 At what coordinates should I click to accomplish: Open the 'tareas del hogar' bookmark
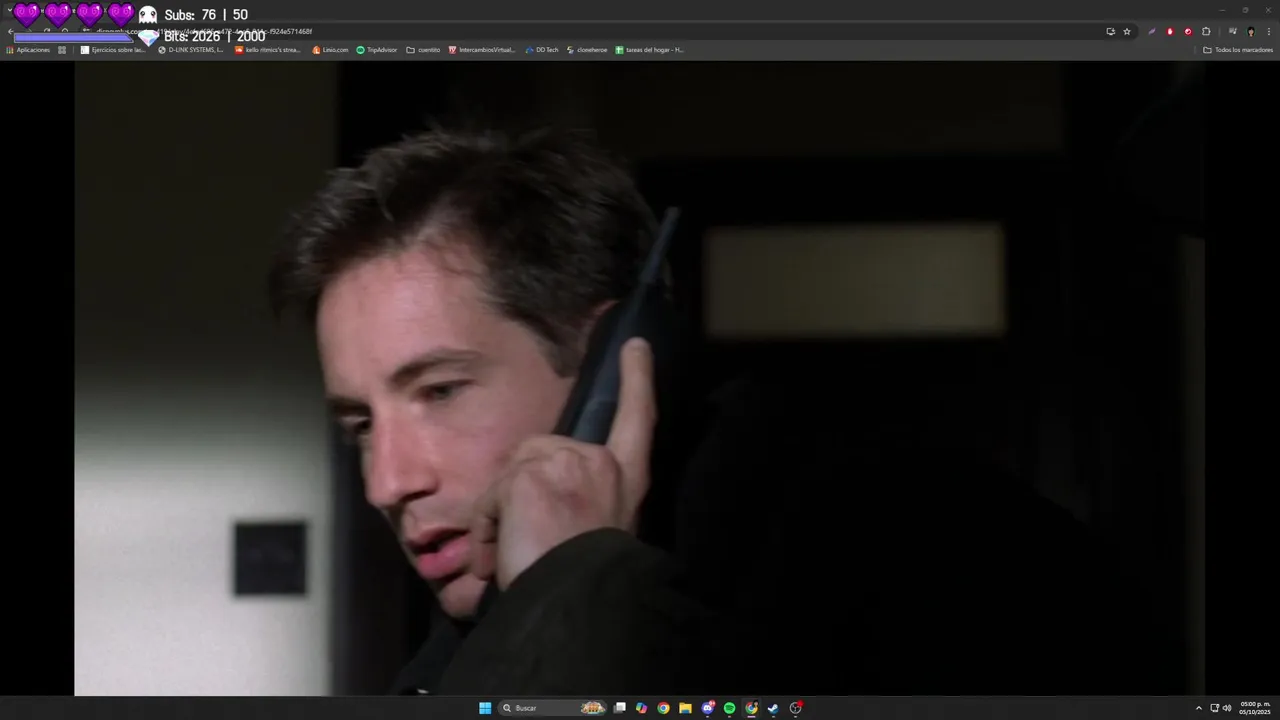(650, 50)
